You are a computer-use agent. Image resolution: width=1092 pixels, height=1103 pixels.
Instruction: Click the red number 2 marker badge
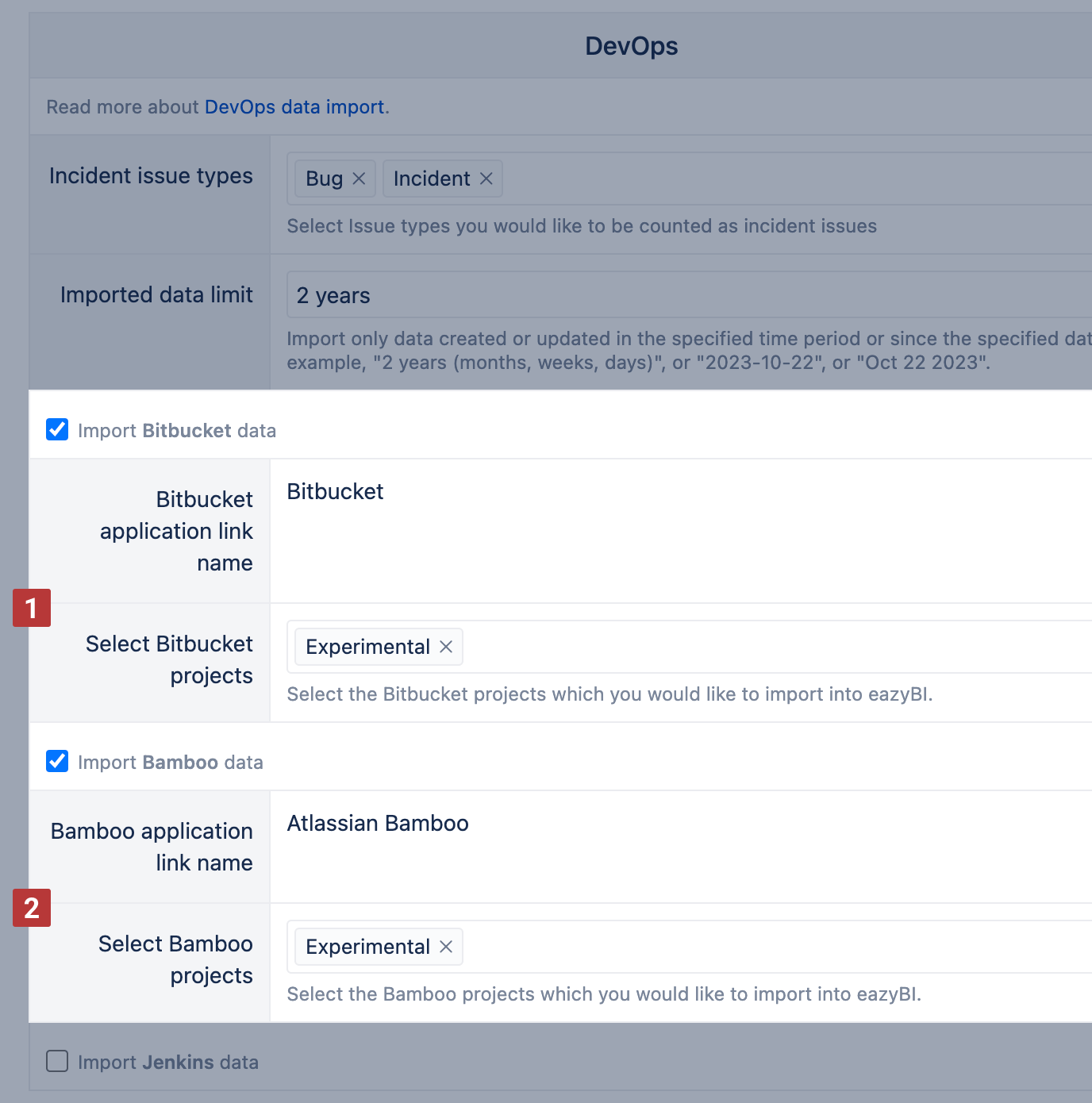(x=32, y=908)
